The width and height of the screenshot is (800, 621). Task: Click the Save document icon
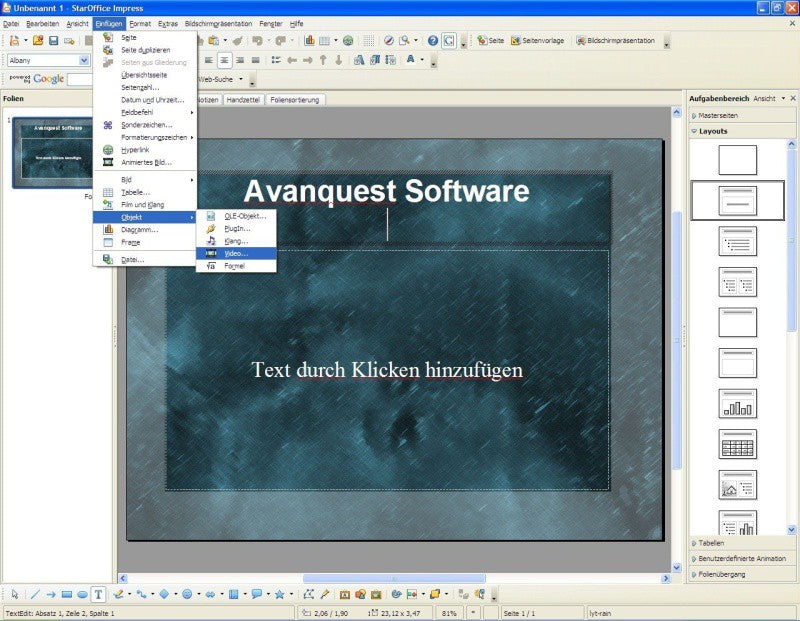(x=54, y=40)
